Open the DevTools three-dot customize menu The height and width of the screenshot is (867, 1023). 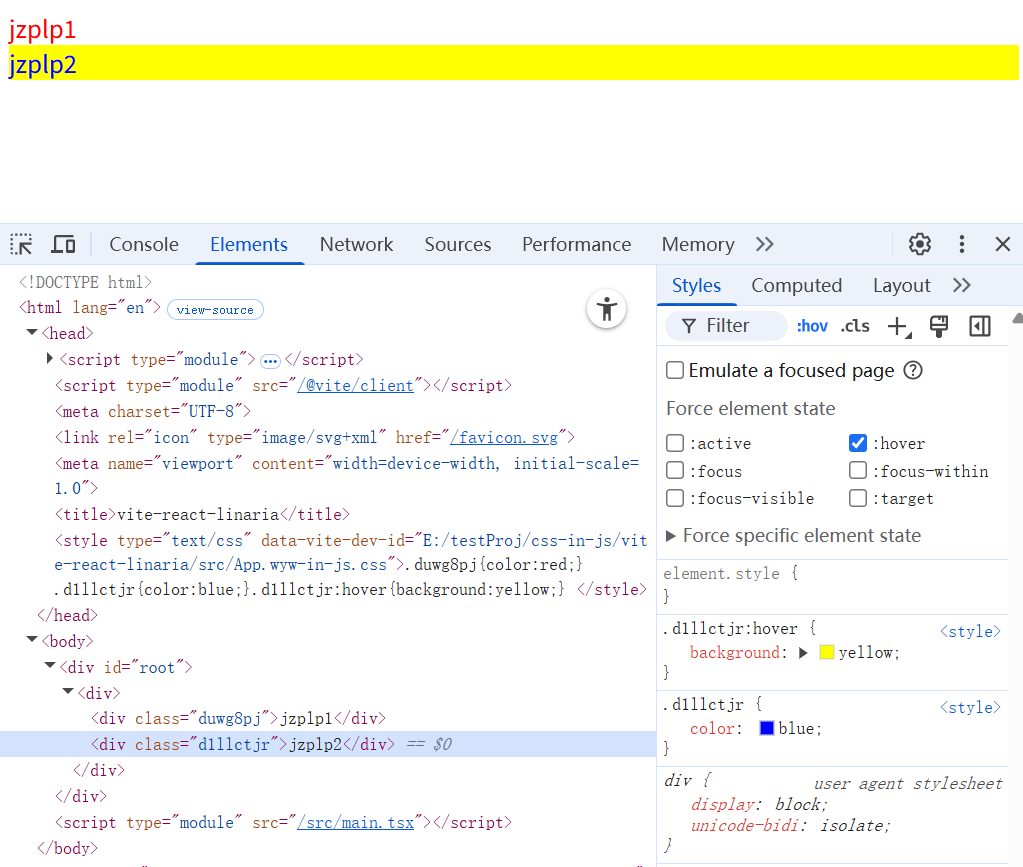(961, 245)
